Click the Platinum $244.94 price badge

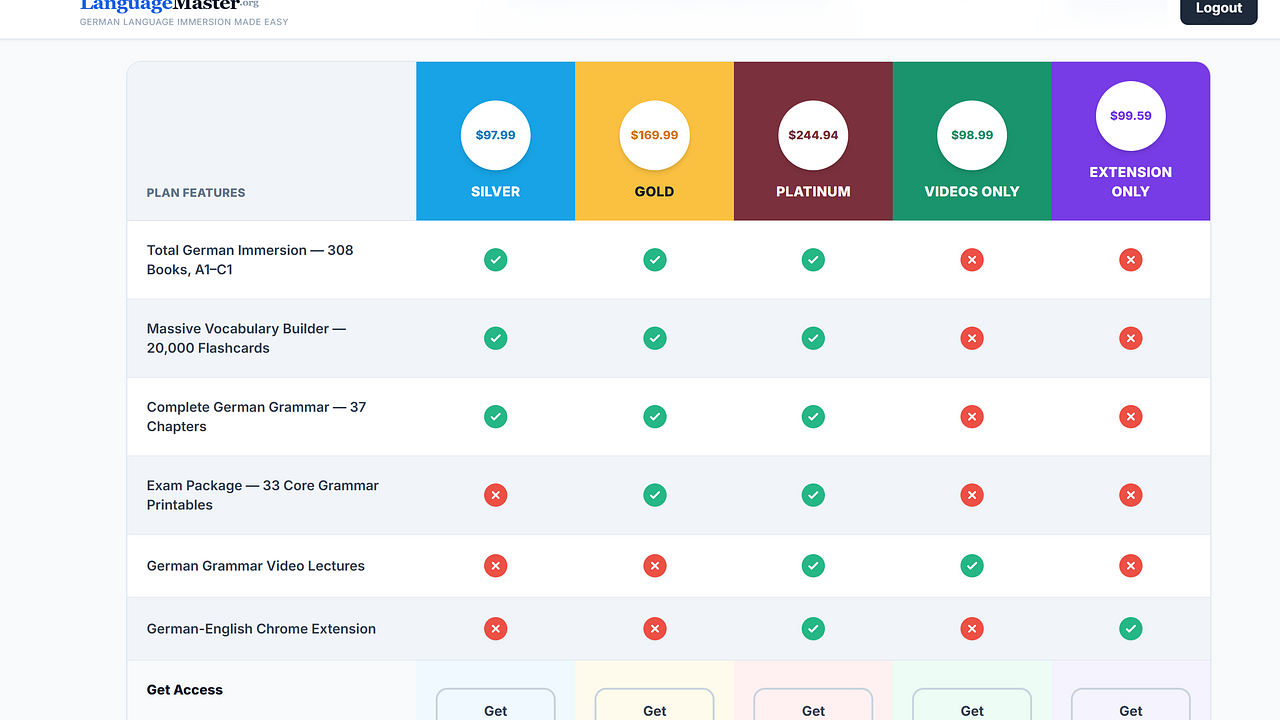(x=813, y=135)
